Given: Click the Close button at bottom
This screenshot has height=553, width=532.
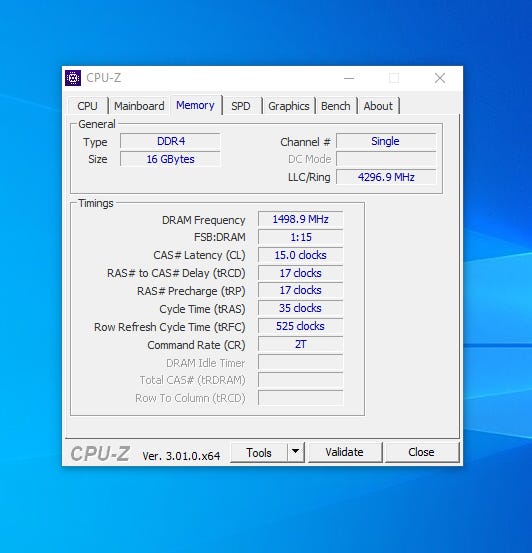Looking at the screenshot, I should point(421,452).
